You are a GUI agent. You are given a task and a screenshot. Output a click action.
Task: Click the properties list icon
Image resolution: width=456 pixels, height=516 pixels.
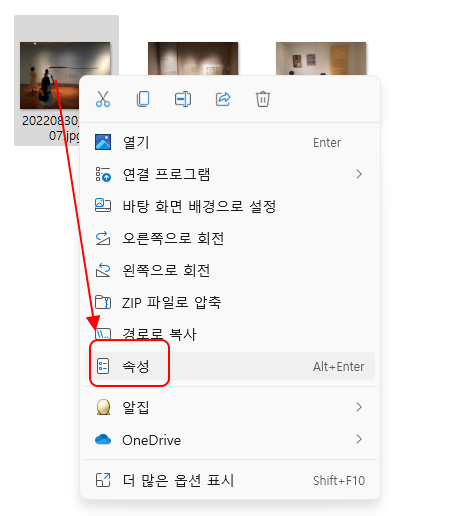click(103, 366)
